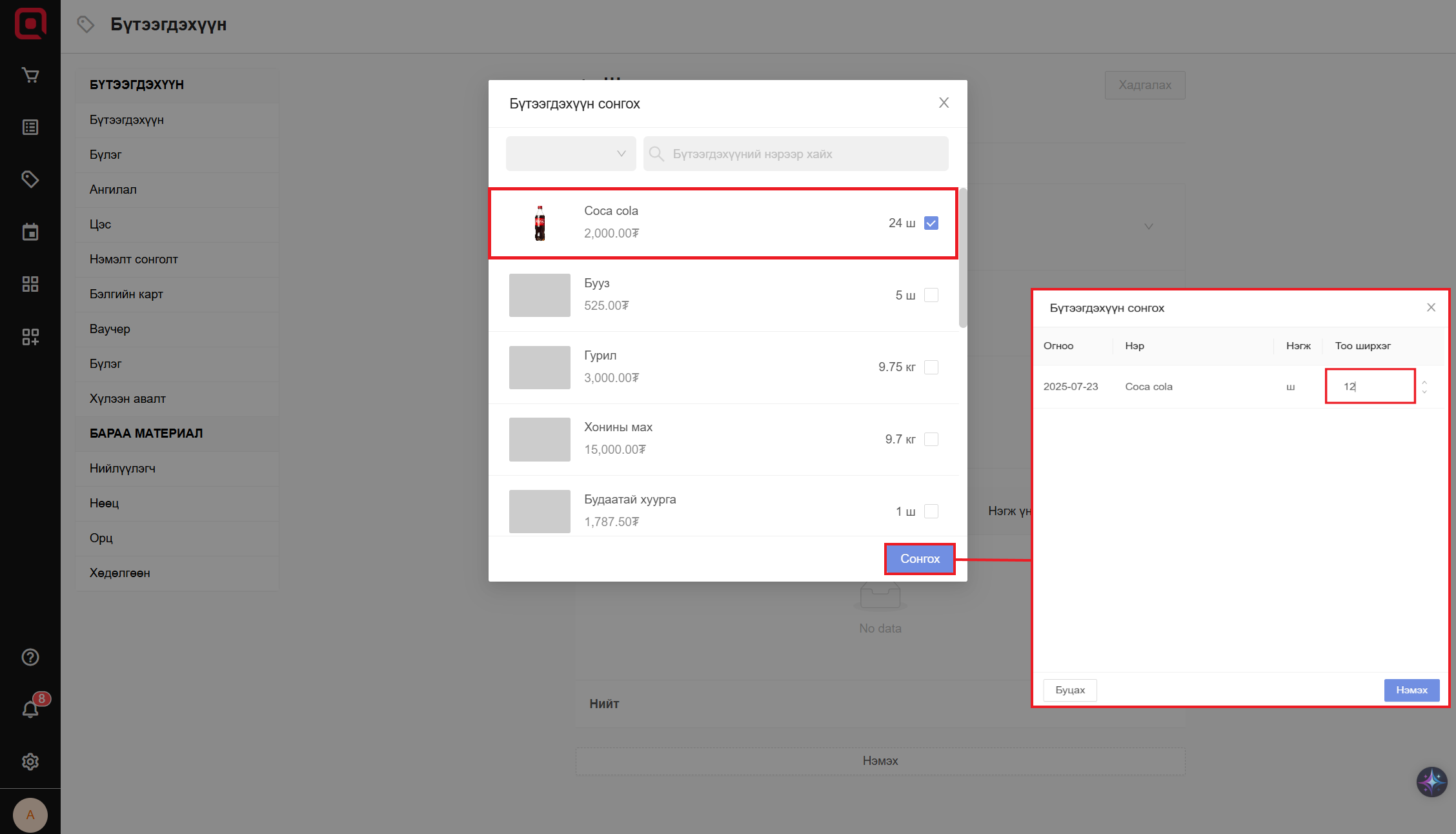The height and width of the screenshot is (834, 1456).
Task: Click the four-squares grid sidebar icon
Action: click(30, 284)
